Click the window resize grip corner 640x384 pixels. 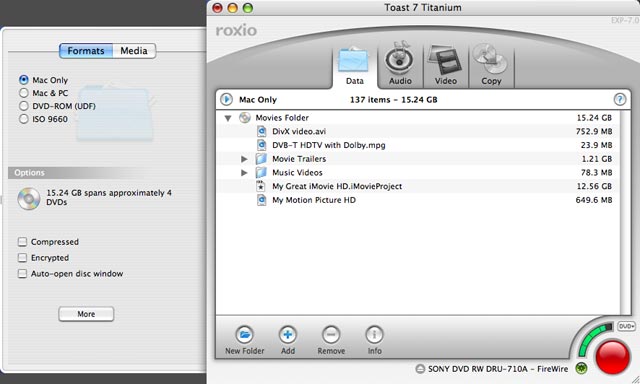coord(635,379)
